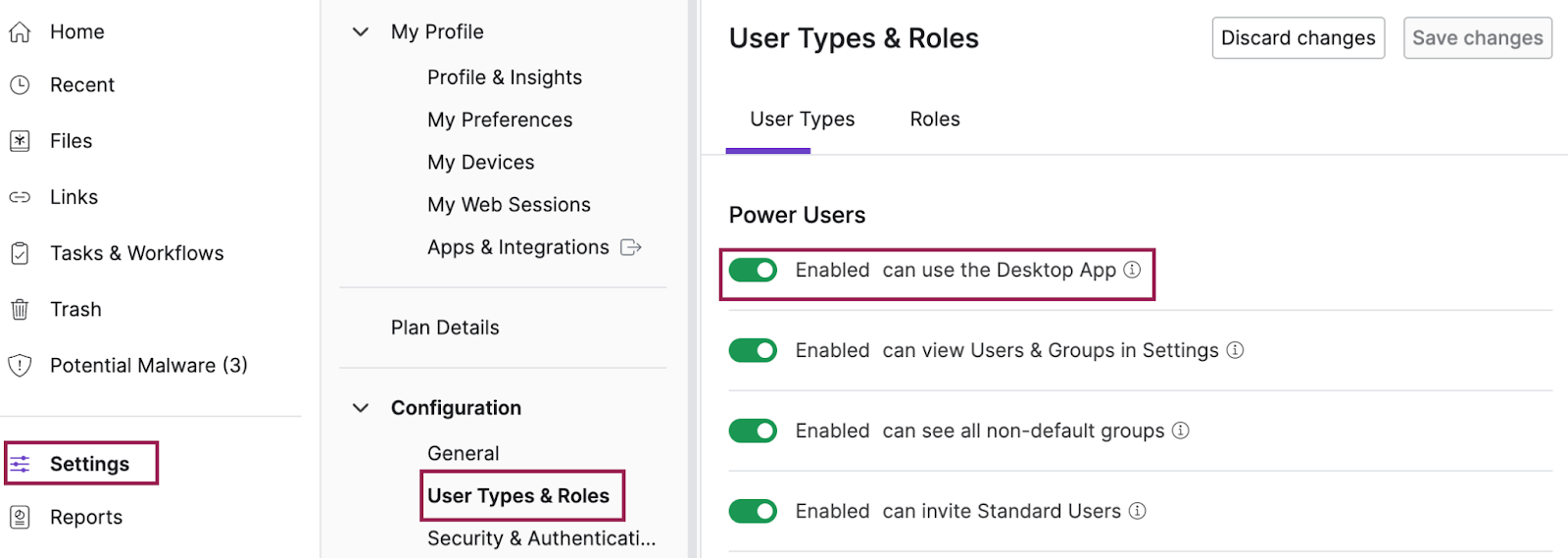1568x558 pixels.
Task: Select the User Types tab
Action: (802, 120)
